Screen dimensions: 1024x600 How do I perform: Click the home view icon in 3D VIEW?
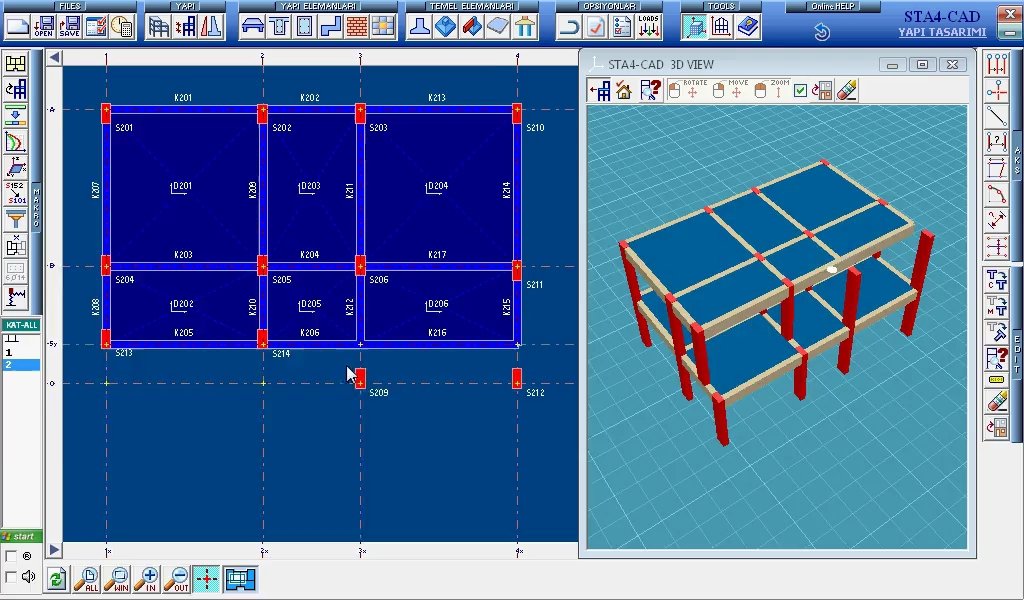click(x=624, y=90)
